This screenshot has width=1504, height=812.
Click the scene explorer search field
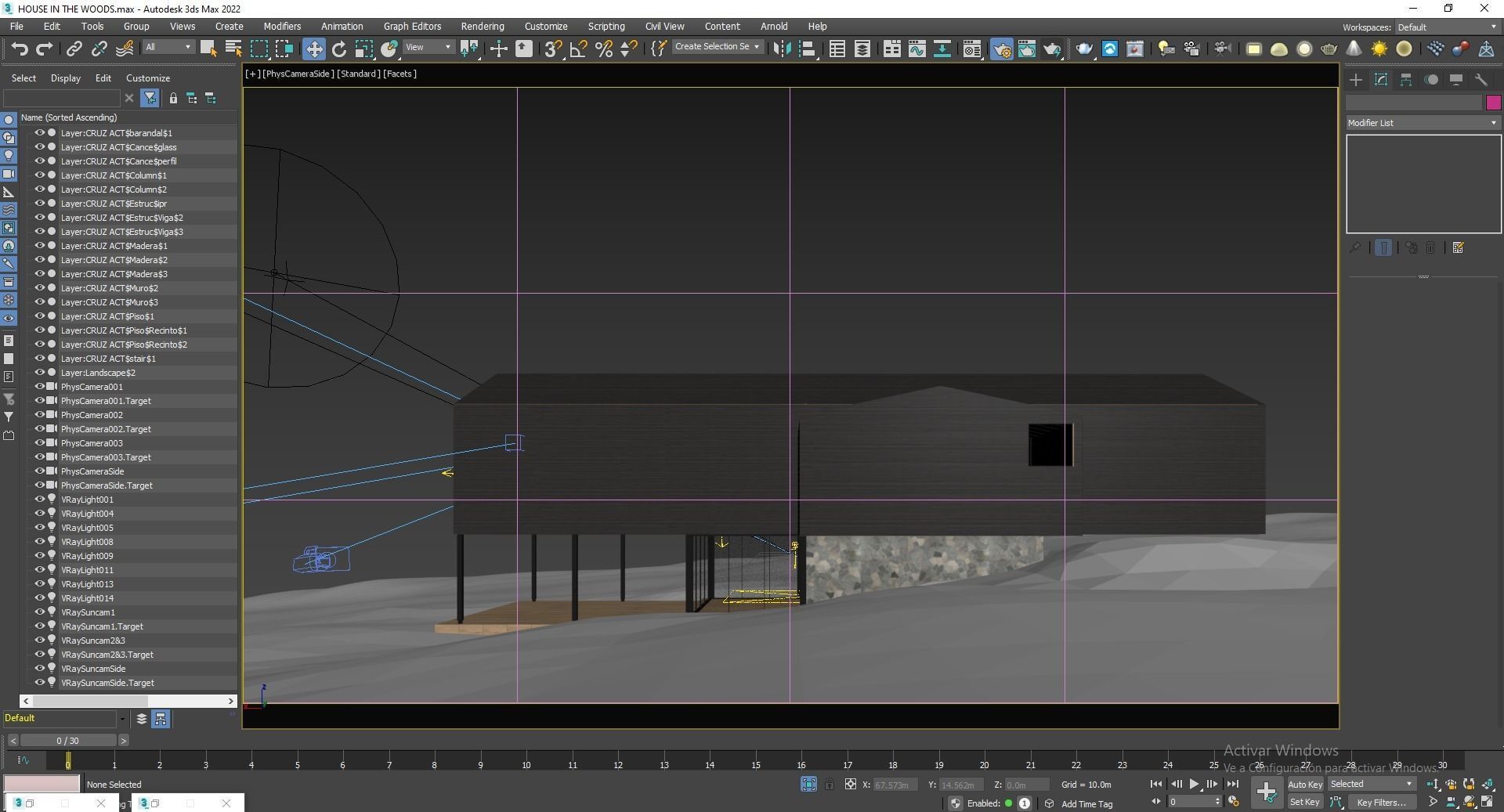pyautogui.click(x=62, y=98)
